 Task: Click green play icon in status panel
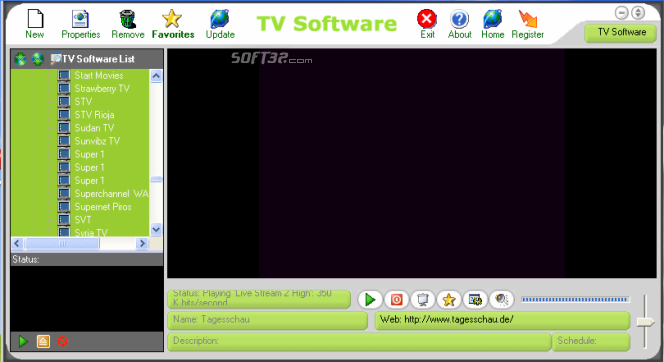(23, 341)
